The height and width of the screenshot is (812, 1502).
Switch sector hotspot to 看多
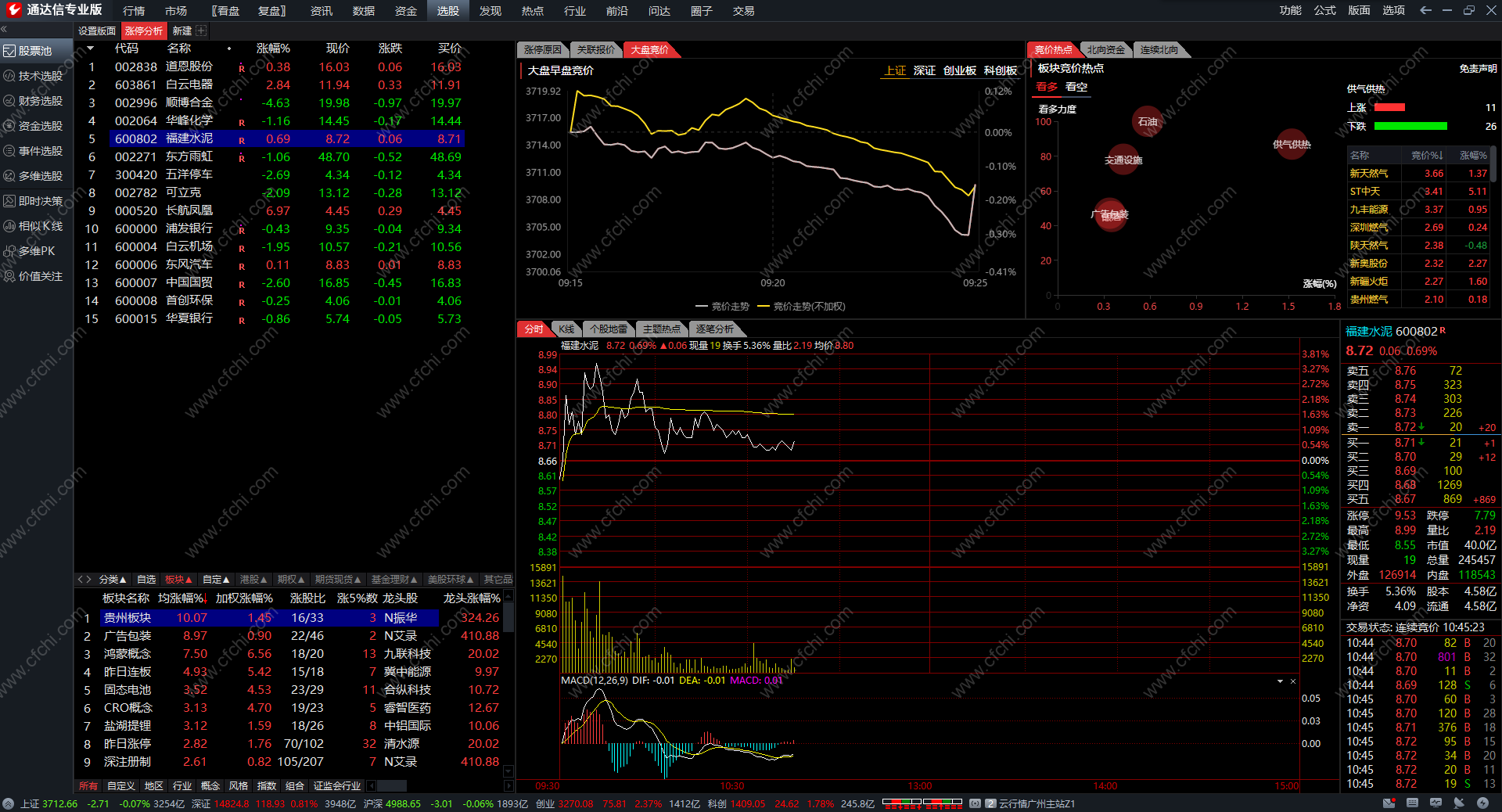pos(1047,87)
